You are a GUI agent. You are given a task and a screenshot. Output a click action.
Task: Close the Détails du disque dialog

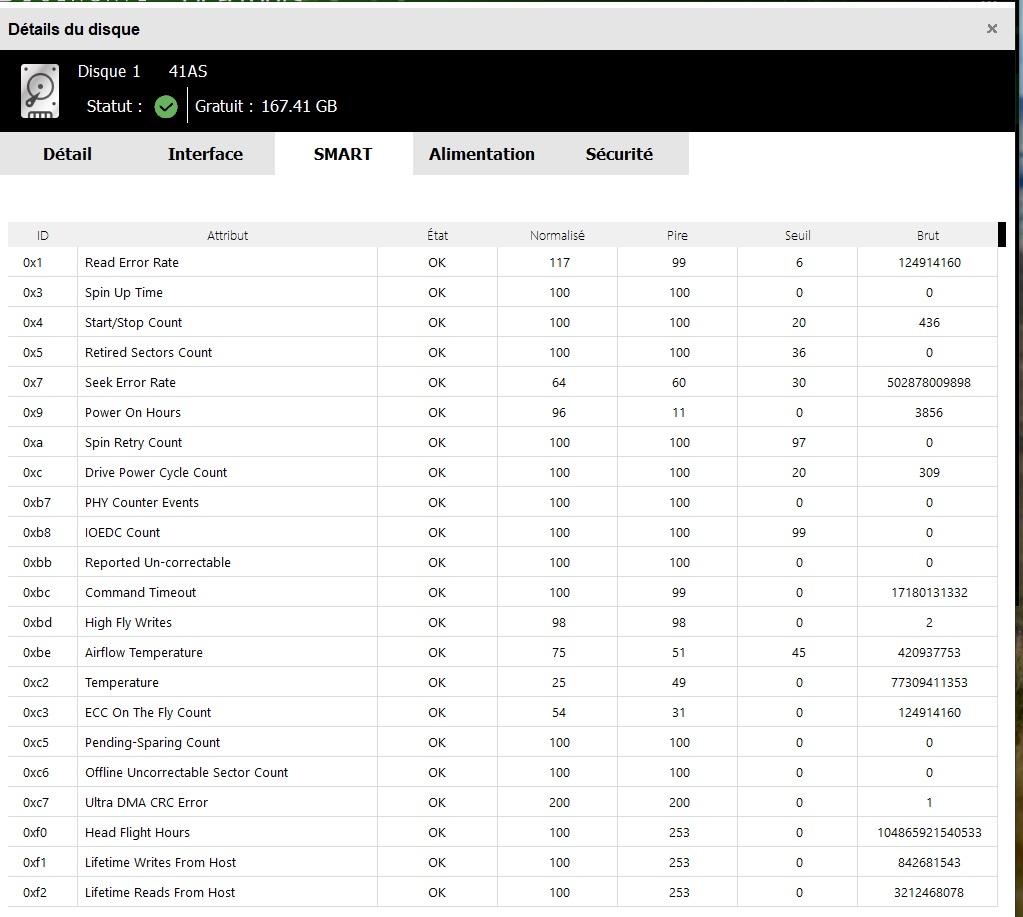[x=992, y=29]
